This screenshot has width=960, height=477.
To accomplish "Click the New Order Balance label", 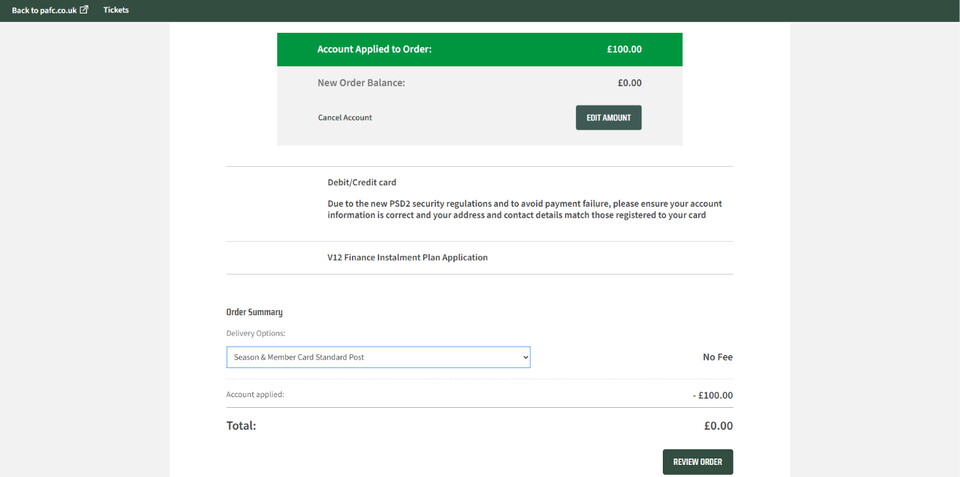I will click(361, 83).
